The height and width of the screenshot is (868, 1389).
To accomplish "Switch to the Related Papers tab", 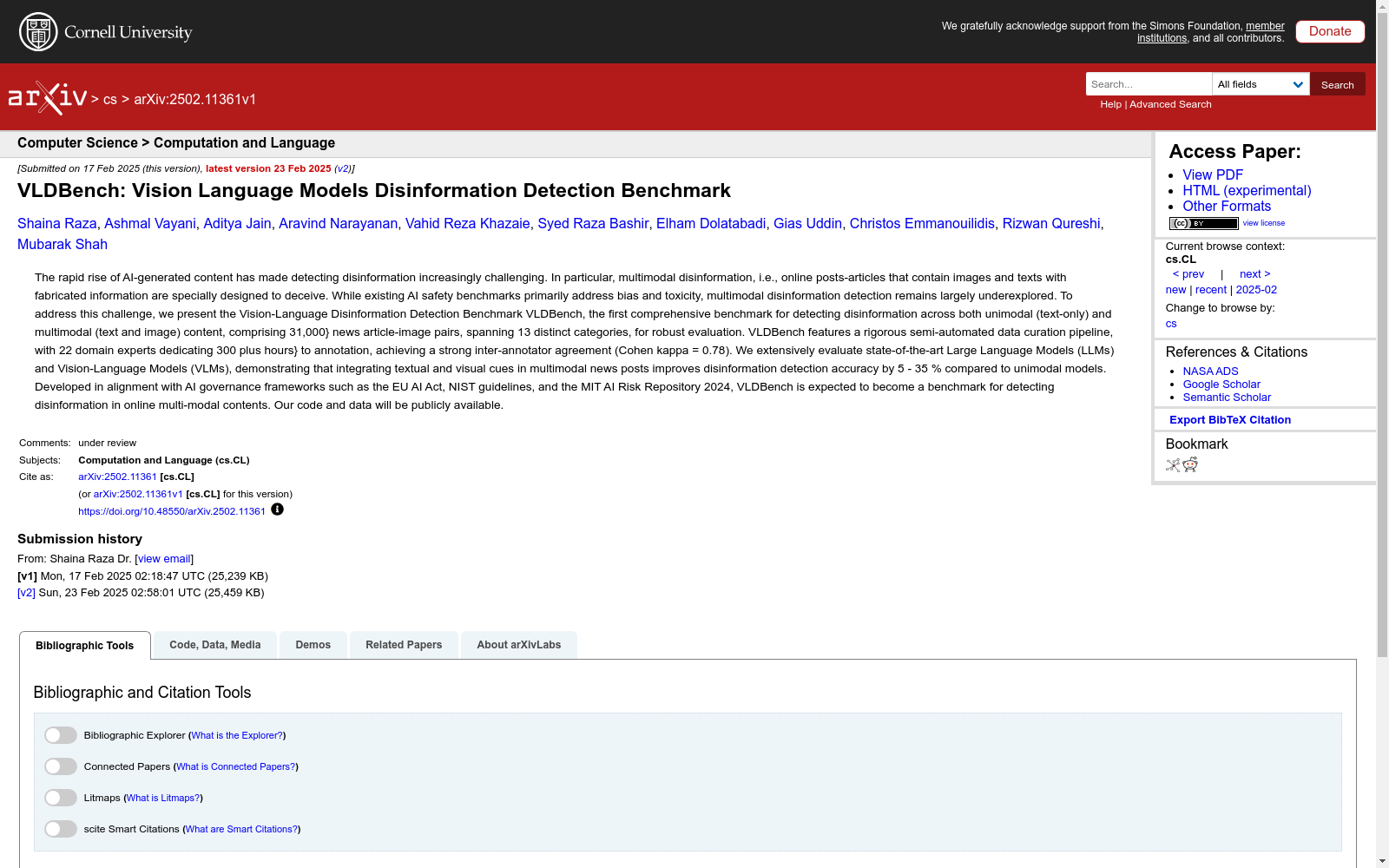I will click(x=404, y=645).
